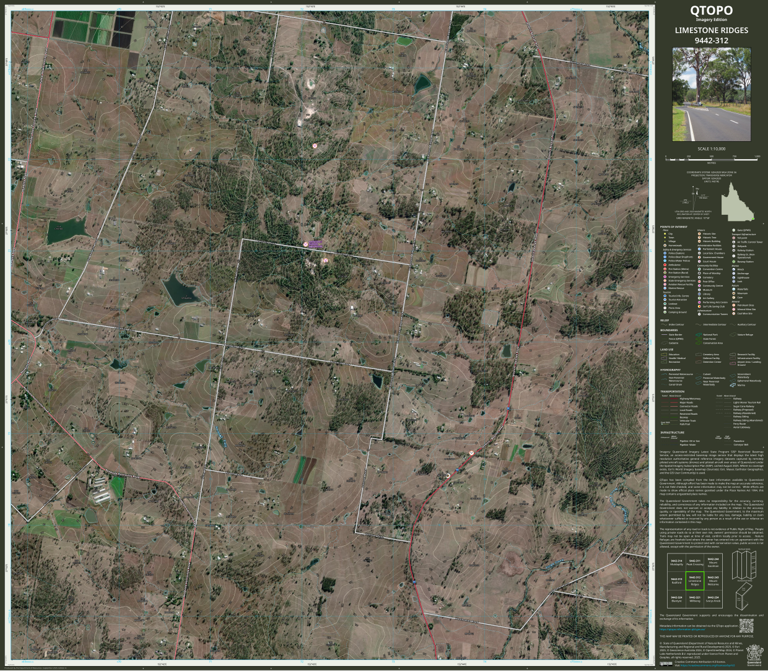Image resolution: width=768 pixels, height=671 pixels.
Task: Click the HYDROGRAPHY legend heading
Action: pos(671,370)
